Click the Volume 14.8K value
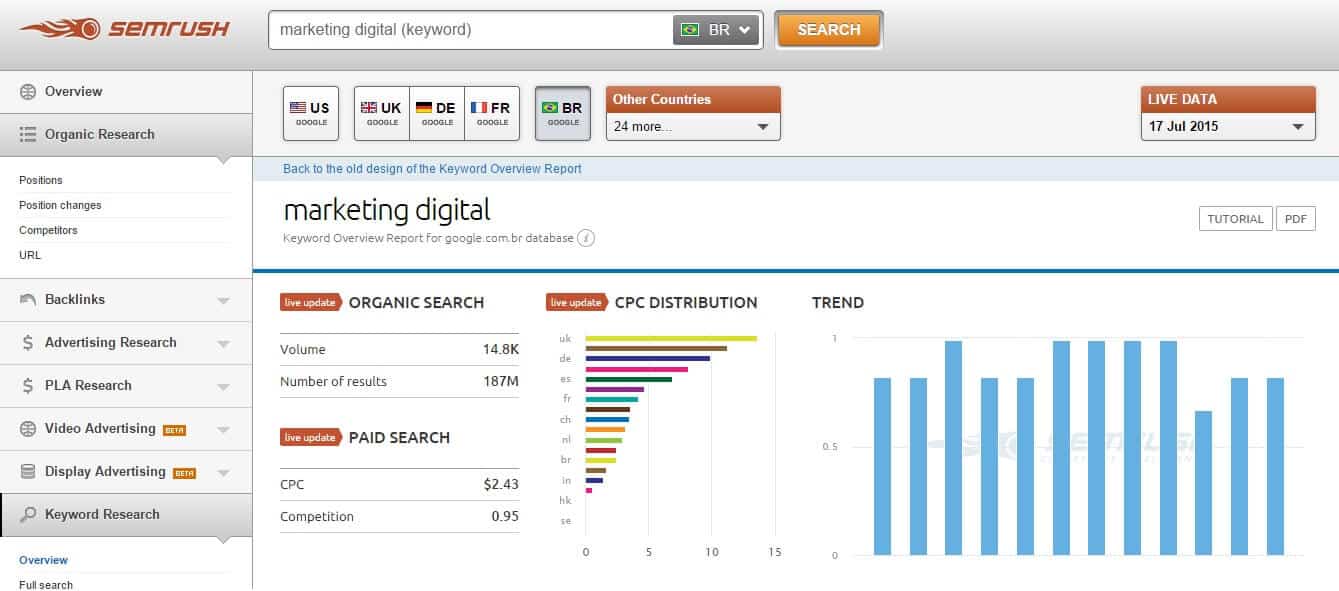 coord(501,349)
